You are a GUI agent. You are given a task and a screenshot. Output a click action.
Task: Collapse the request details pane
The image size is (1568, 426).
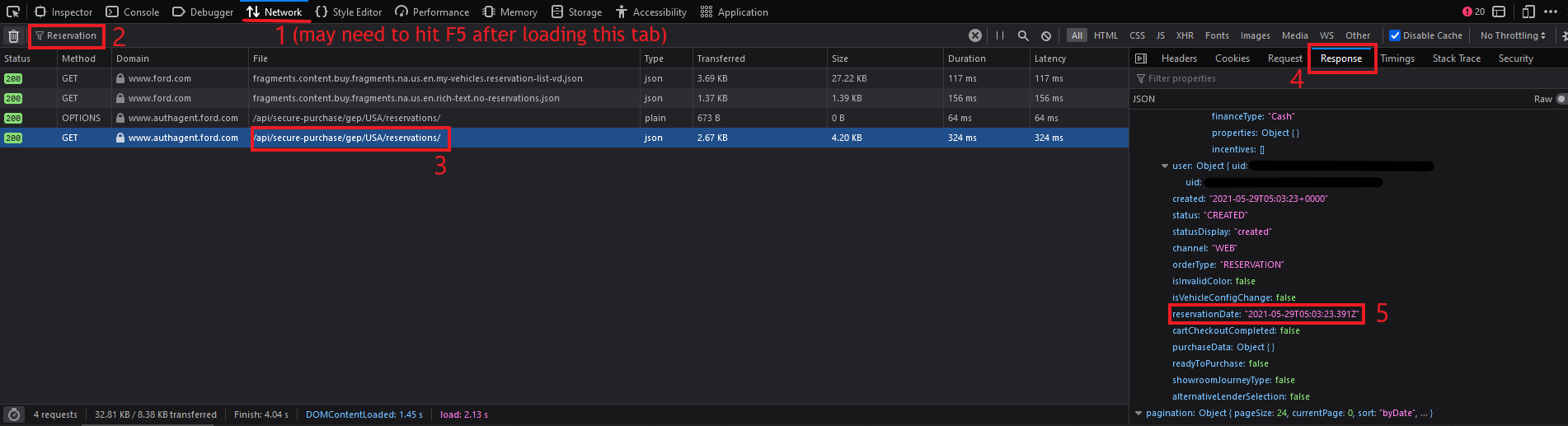1141,59
